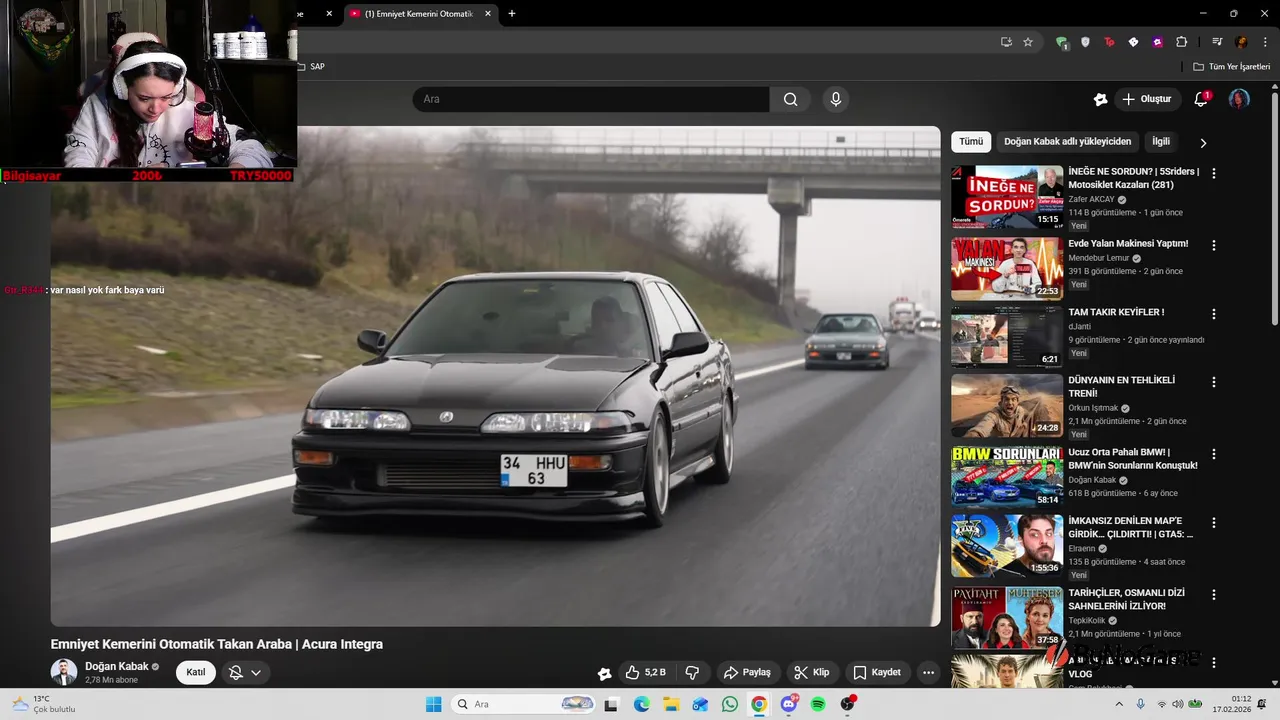This screenshot has width=1280, height=720.
Task: Open the weather widget showing 13°C
Action: [45, 704]
